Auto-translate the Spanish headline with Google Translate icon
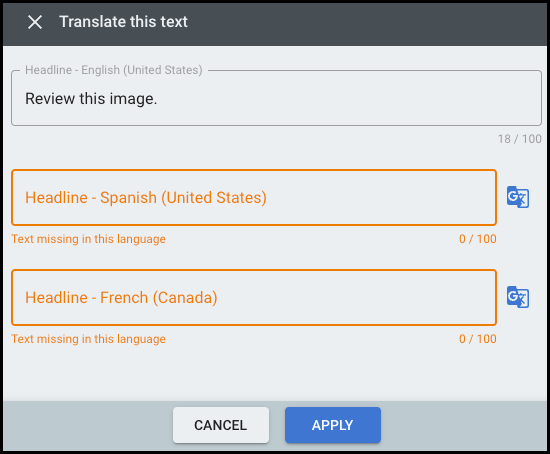 518,197
